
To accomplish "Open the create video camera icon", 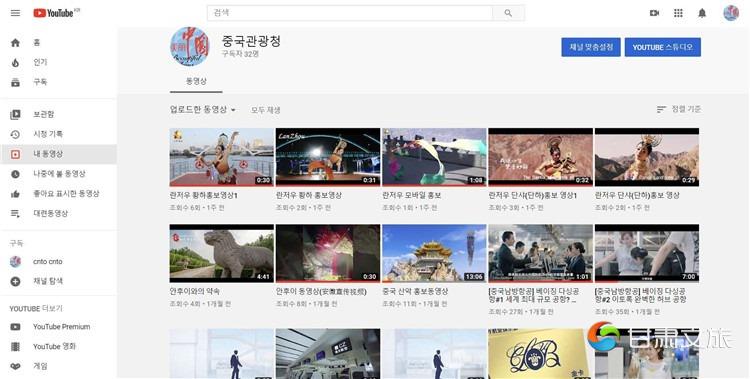I will [654, 13].
